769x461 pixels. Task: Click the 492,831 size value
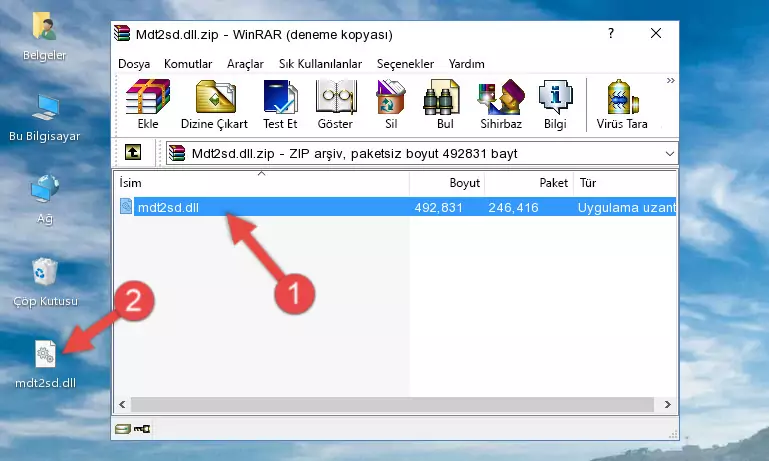tap(438, 207)
